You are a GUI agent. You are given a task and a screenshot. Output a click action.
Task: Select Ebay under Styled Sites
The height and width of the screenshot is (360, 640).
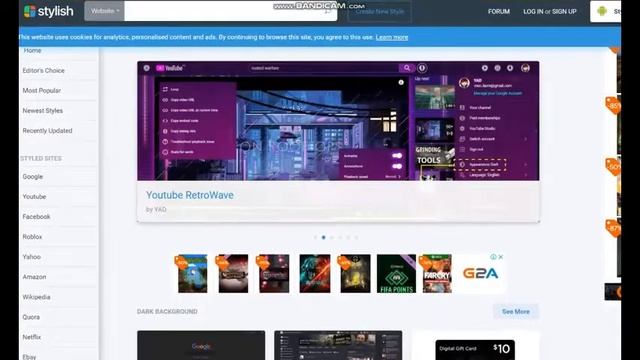(x=29, y=356)
